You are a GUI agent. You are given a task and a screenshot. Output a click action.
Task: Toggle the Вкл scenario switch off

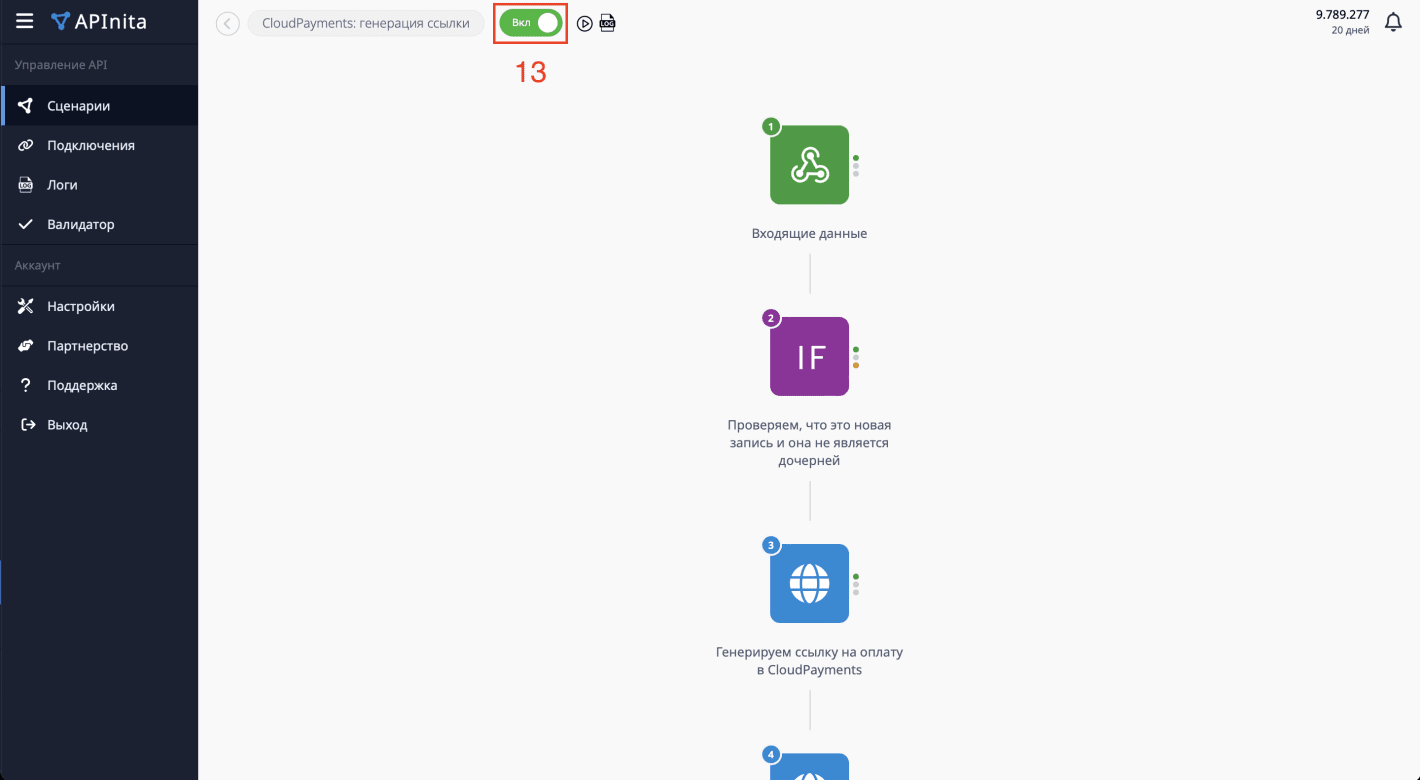pos(530,22)
